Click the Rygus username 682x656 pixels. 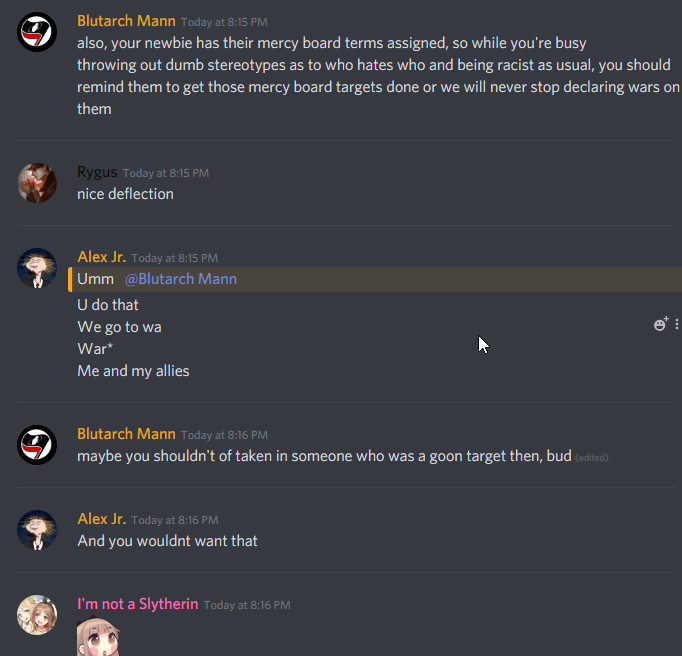click(x=97, y=172)
